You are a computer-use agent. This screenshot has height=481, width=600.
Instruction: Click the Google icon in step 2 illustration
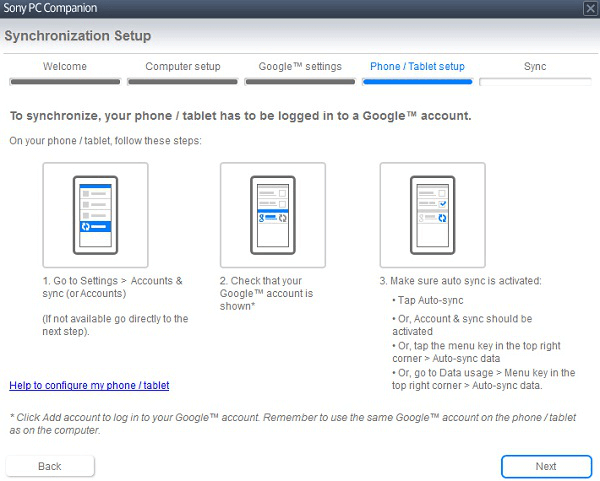click(261, 218)
